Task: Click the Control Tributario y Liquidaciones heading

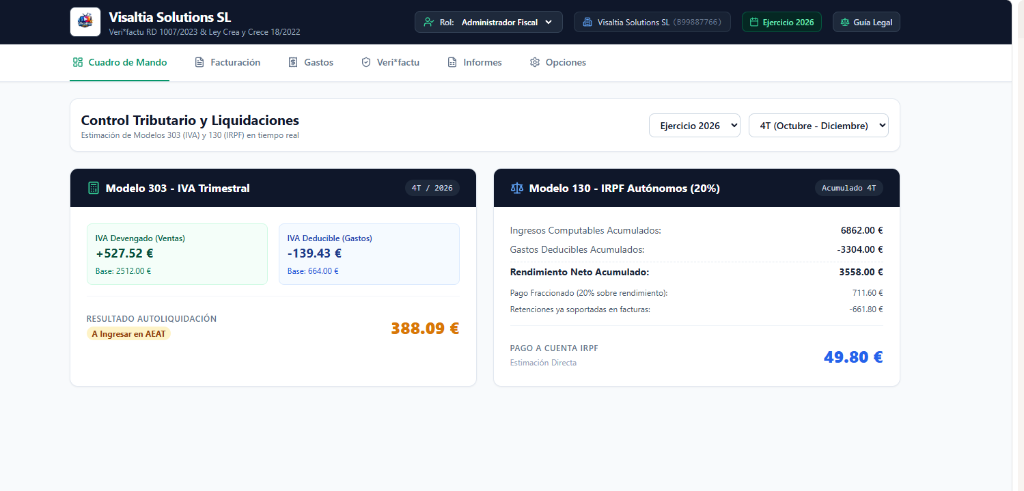Action: pyautogui.click(x=190, y=120)
